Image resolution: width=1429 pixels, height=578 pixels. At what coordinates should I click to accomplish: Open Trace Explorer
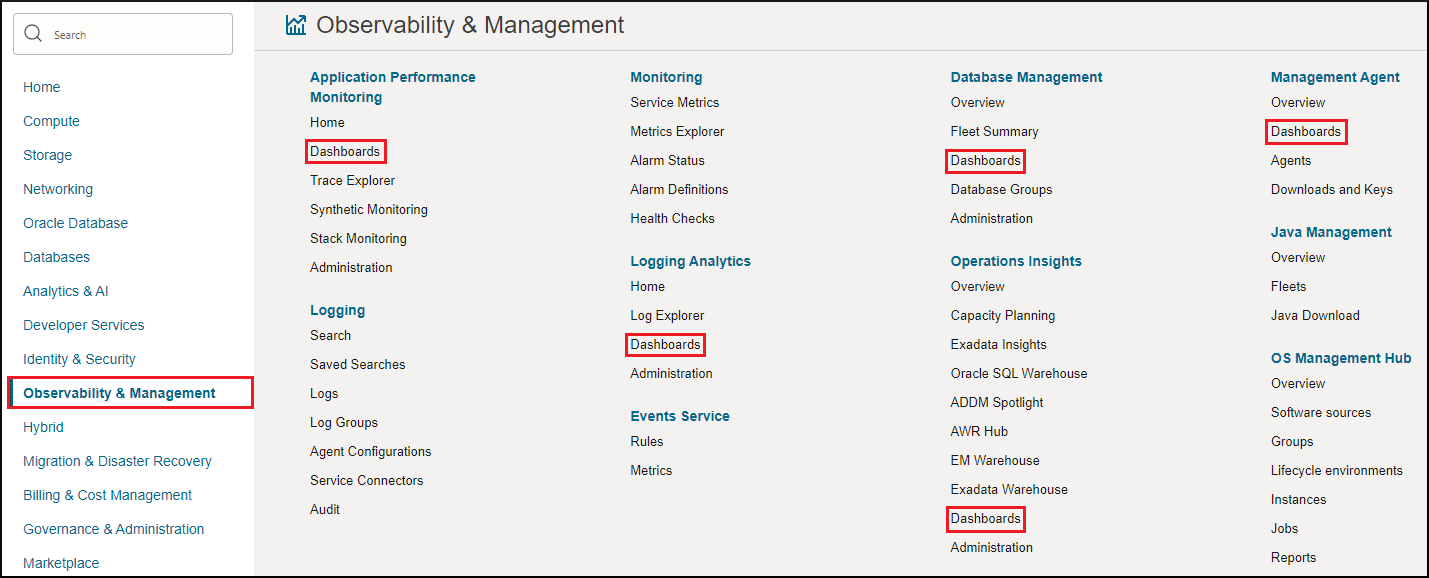click(352, 180)
